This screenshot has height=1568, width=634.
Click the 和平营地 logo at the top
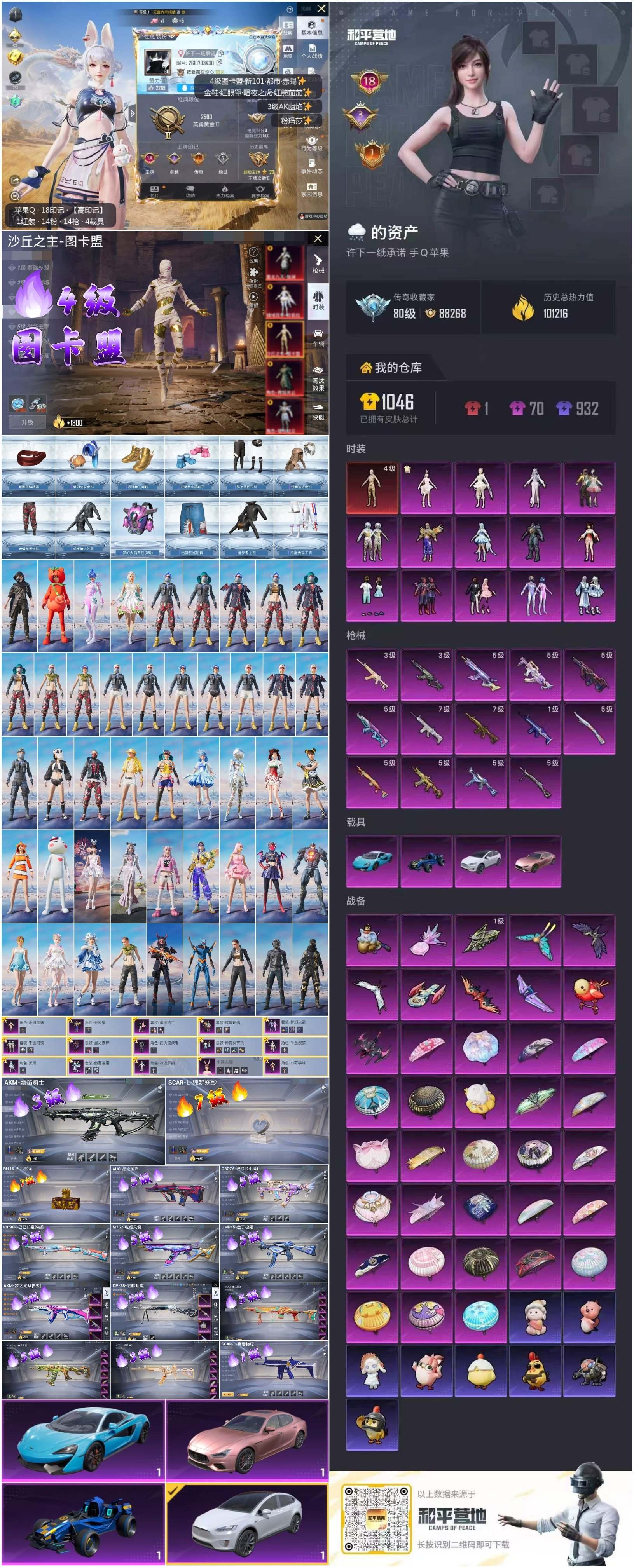(371, 37)
